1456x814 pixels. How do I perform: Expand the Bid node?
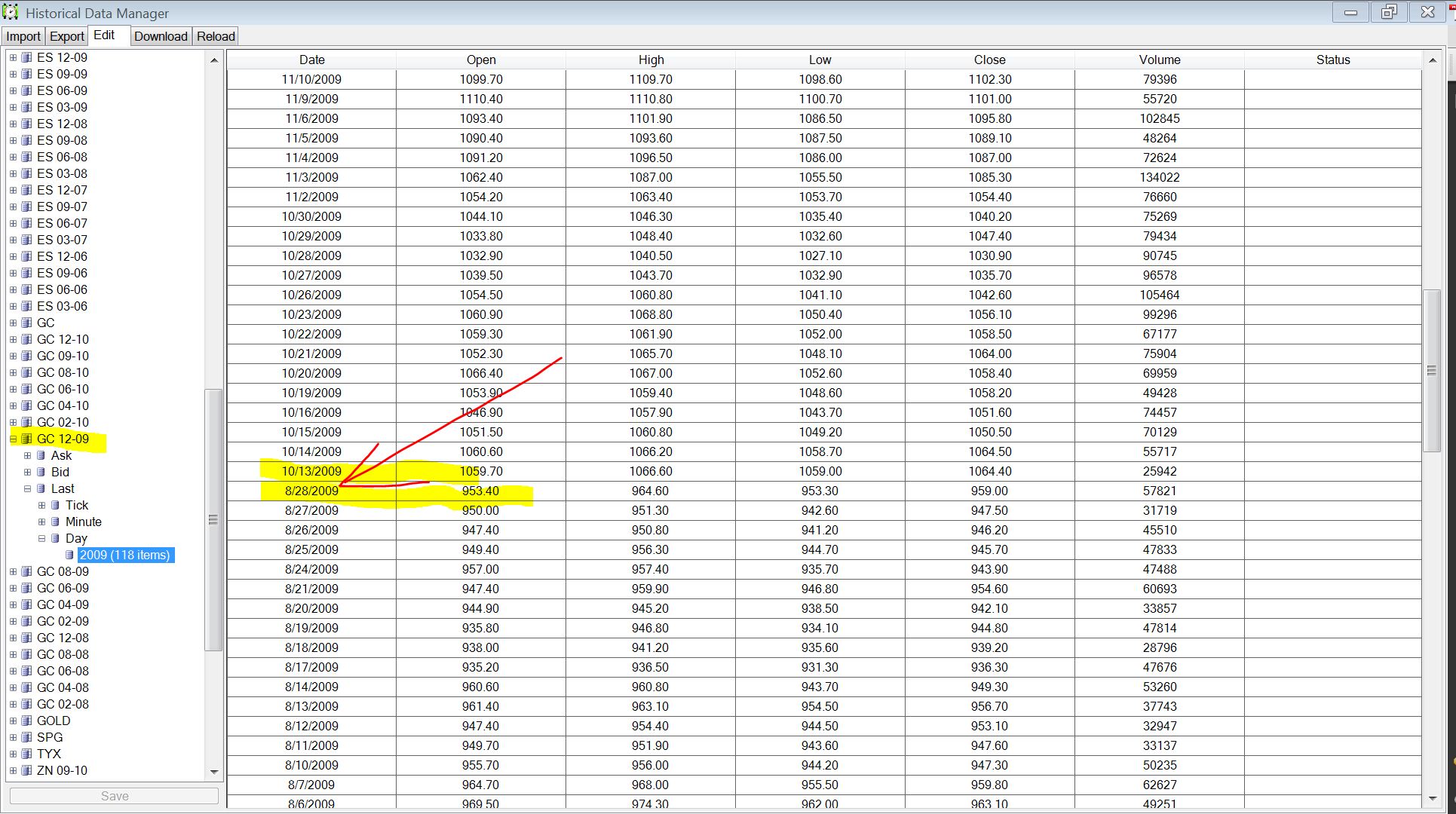click(x=27, y=472)
